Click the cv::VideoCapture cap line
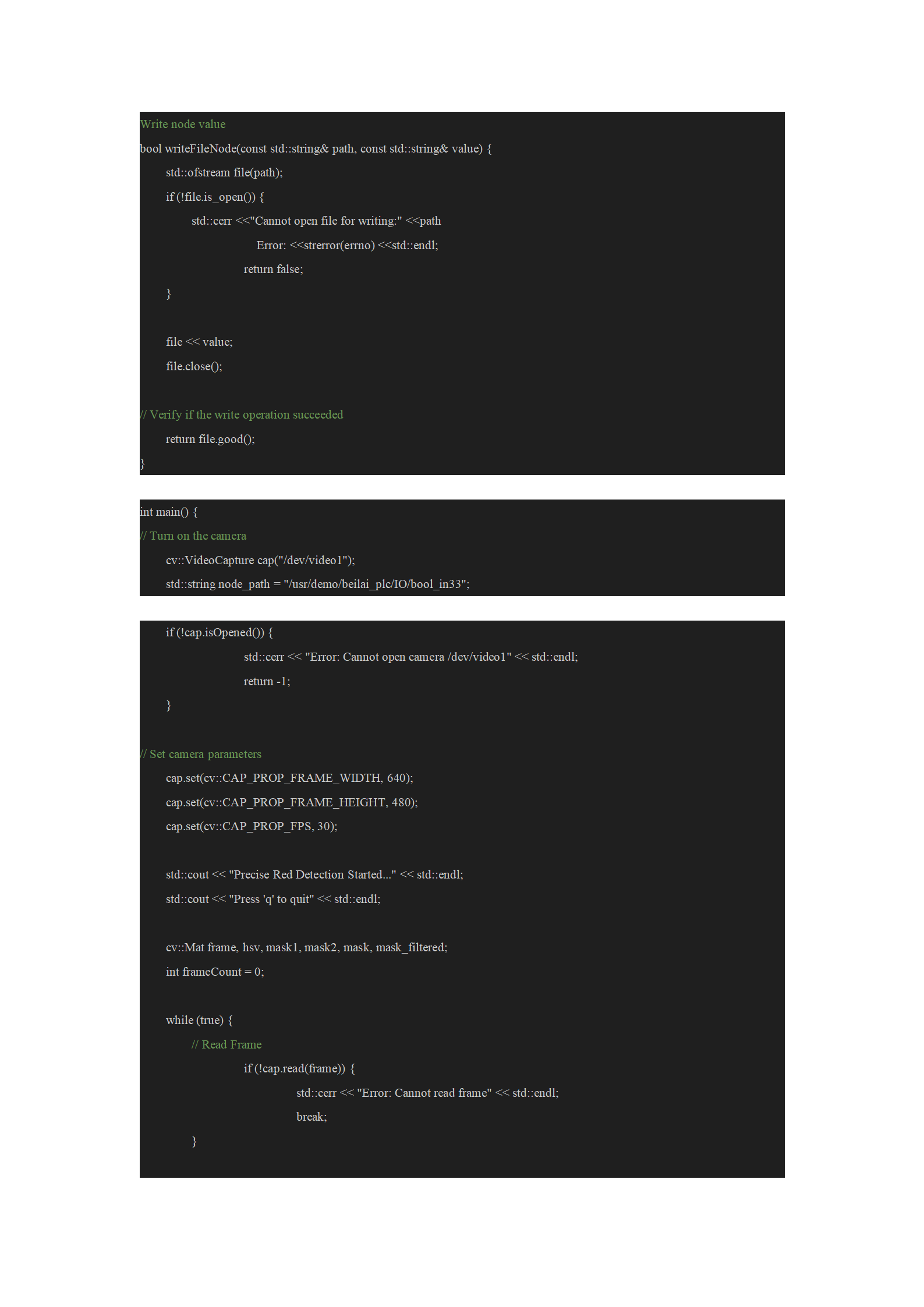The height and width of the screenshot is (1307, 924). point(260,560)
